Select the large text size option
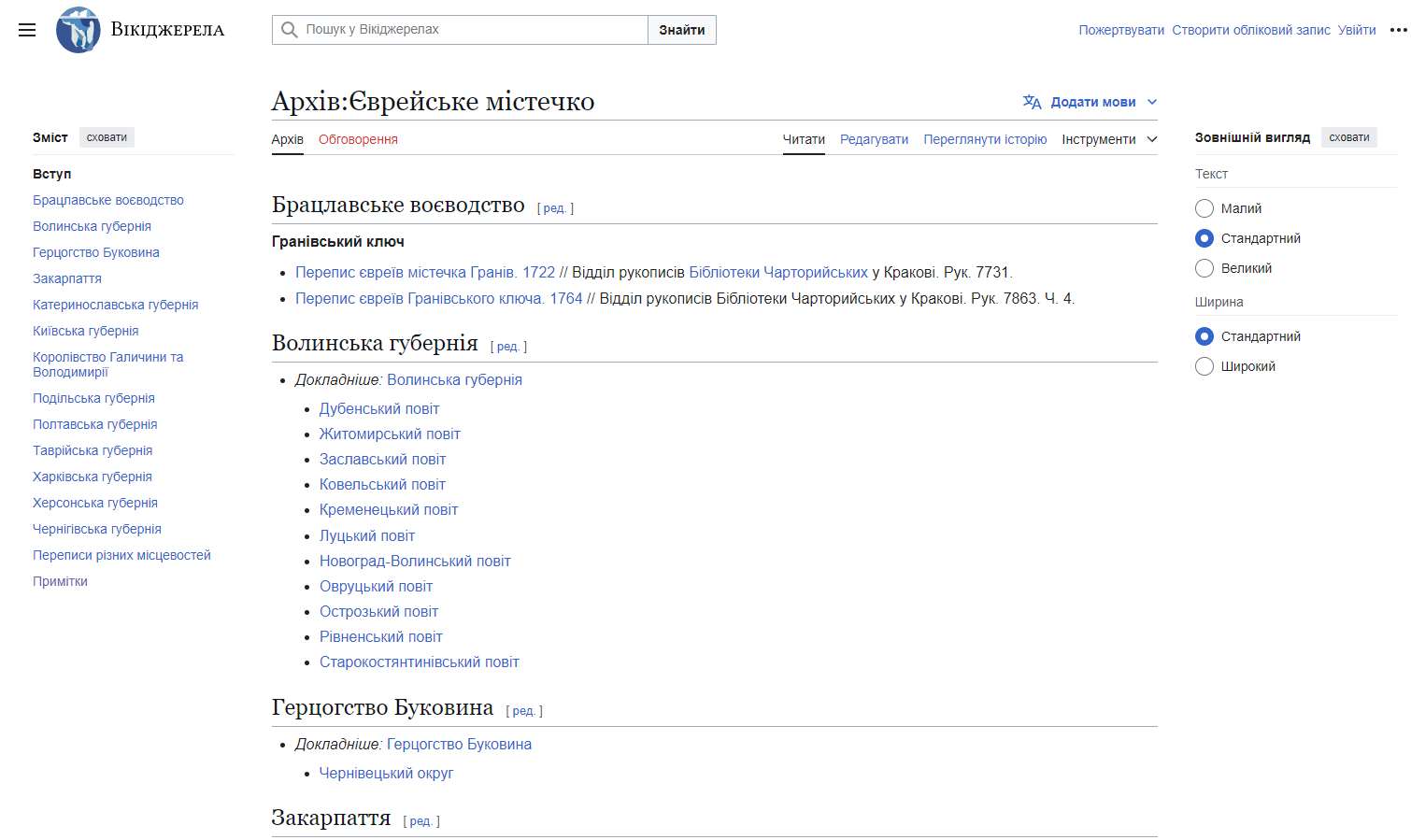The width and height of the screenshot is (1411, 840). [x=1204, y=268]
